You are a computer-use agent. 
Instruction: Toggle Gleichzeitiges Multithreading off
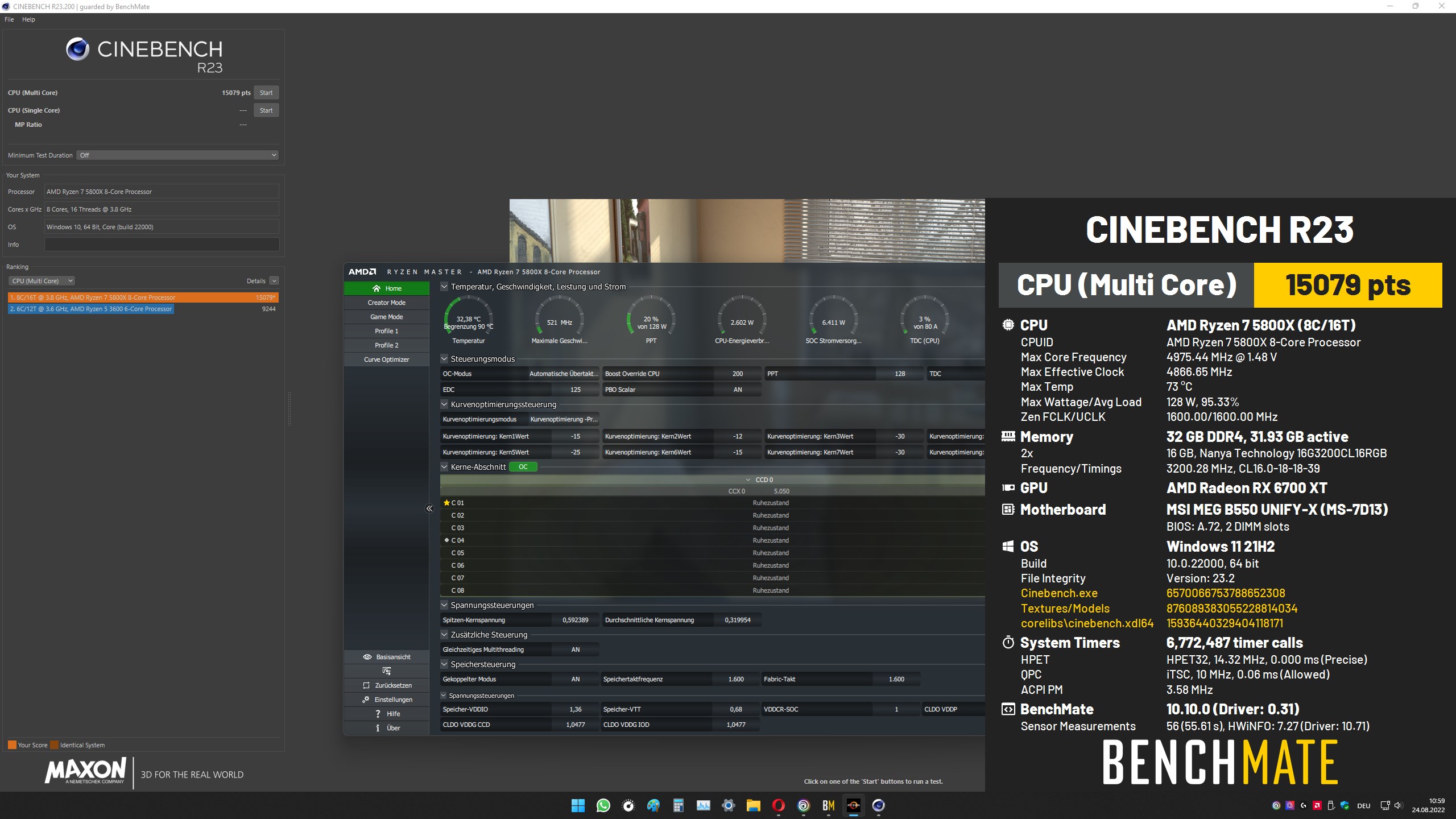click(576, 649)
